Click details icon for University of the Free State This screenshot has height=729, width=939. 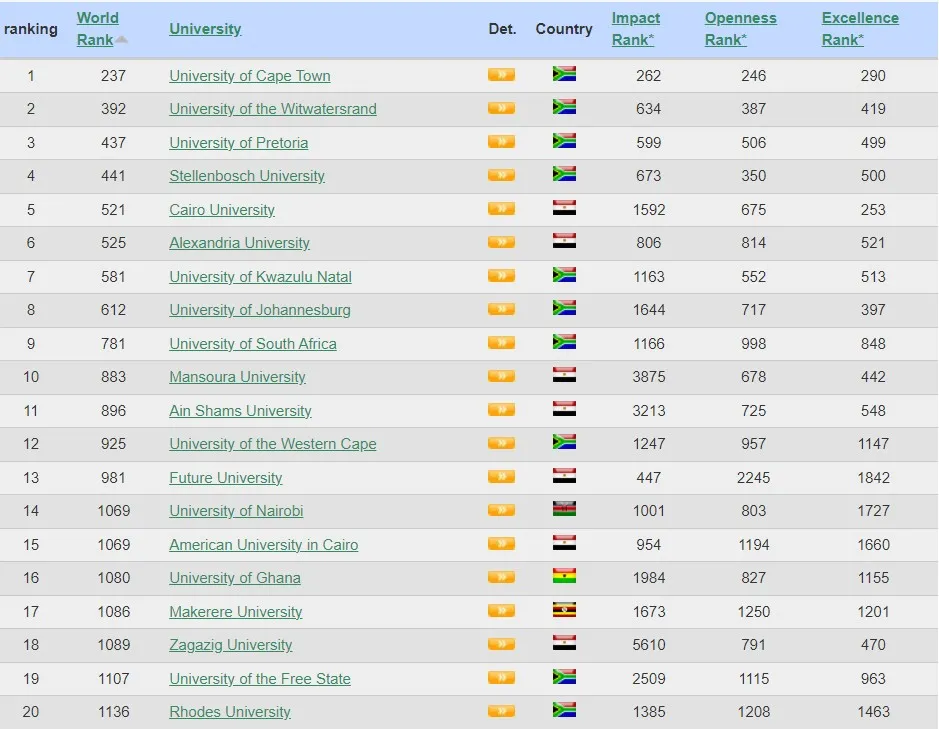(501, 678)
